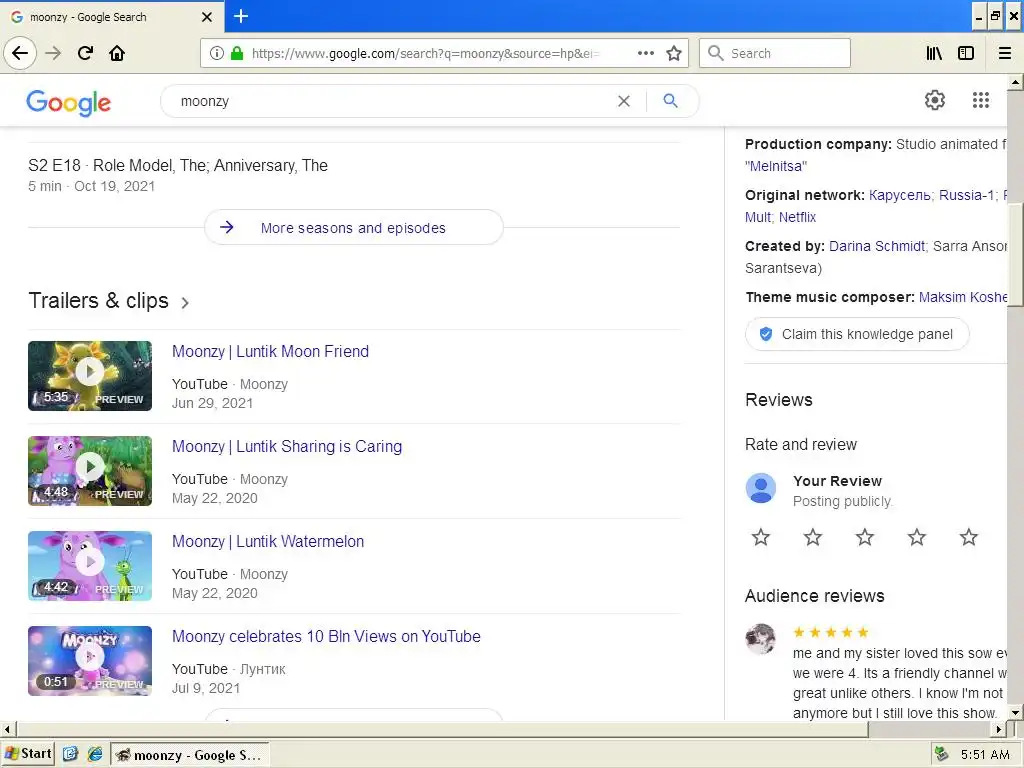Open the Windows Start menu
Screen dimensions: 1024x768
click(28, 754)
